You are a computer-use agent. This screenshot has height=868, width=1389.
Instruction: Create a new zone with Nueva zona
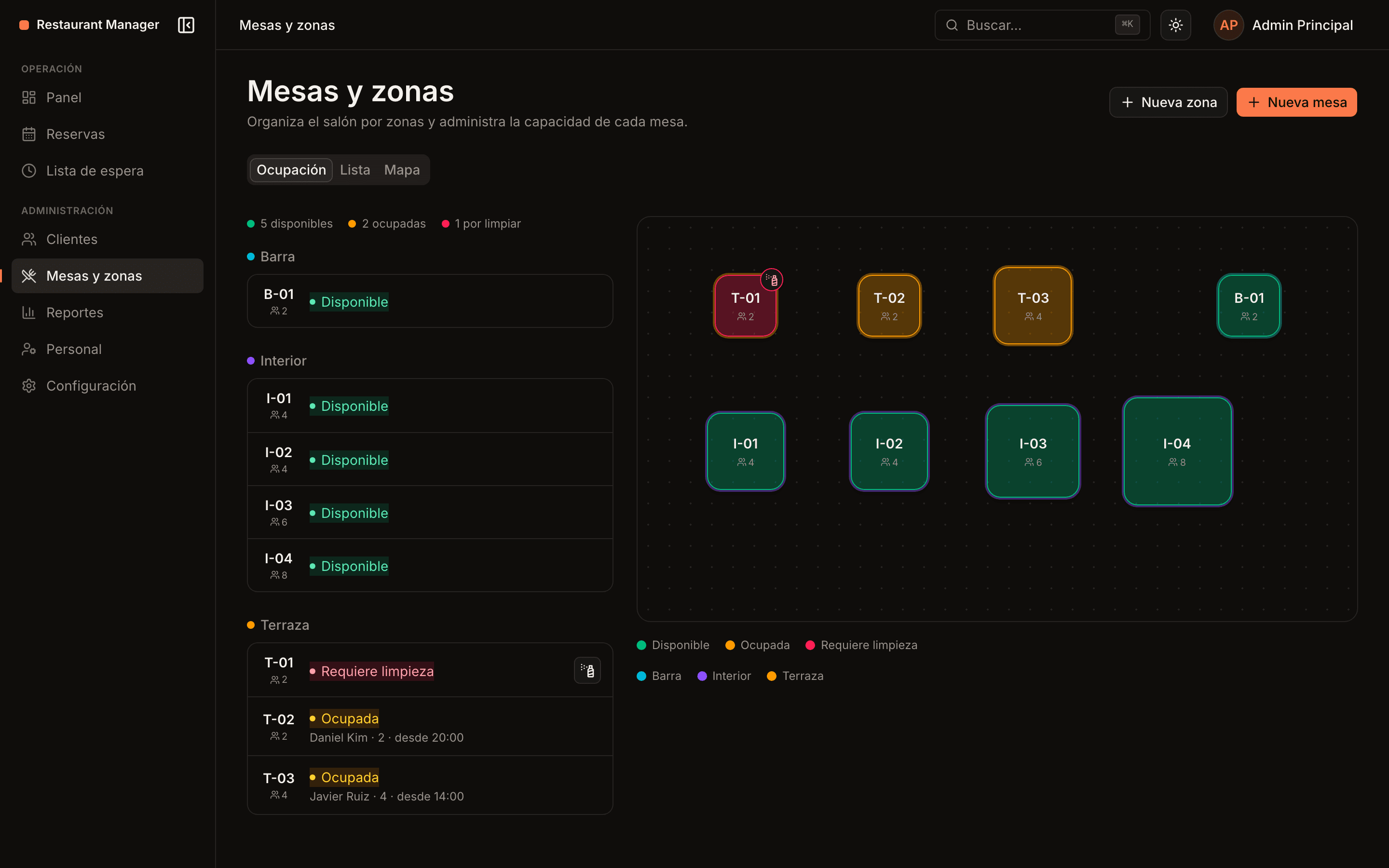[1168, 102]
